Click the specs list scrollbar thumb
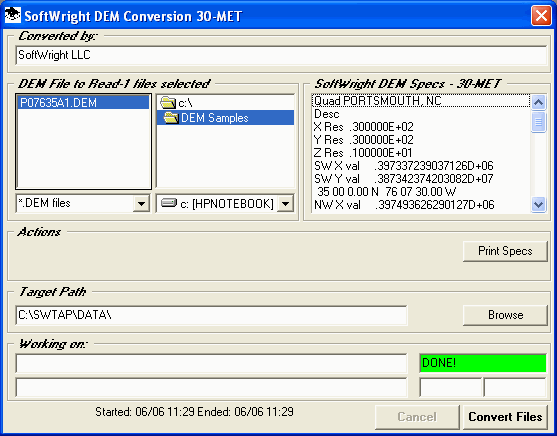This screenshot has width=557, height=436. pos(539,122)
